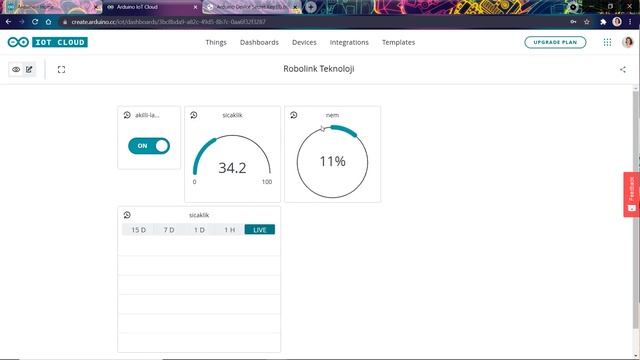Screen dimensions: 640x360
Task: Share the Robolink Teknoloji dashboard
Action: pyautogui.click(x=622, y=69)
